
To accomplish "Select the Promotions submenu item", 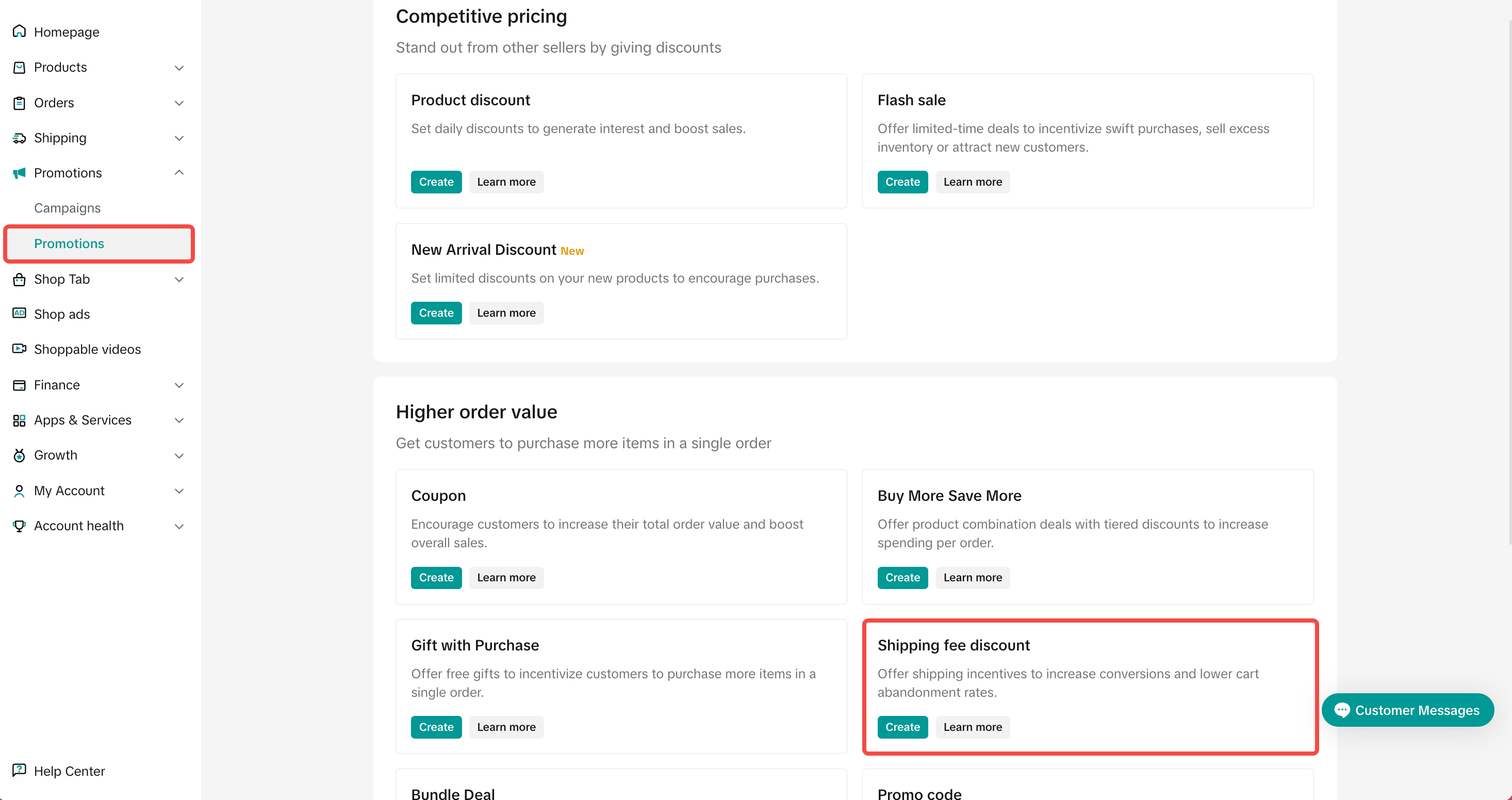I will [69, 243].
